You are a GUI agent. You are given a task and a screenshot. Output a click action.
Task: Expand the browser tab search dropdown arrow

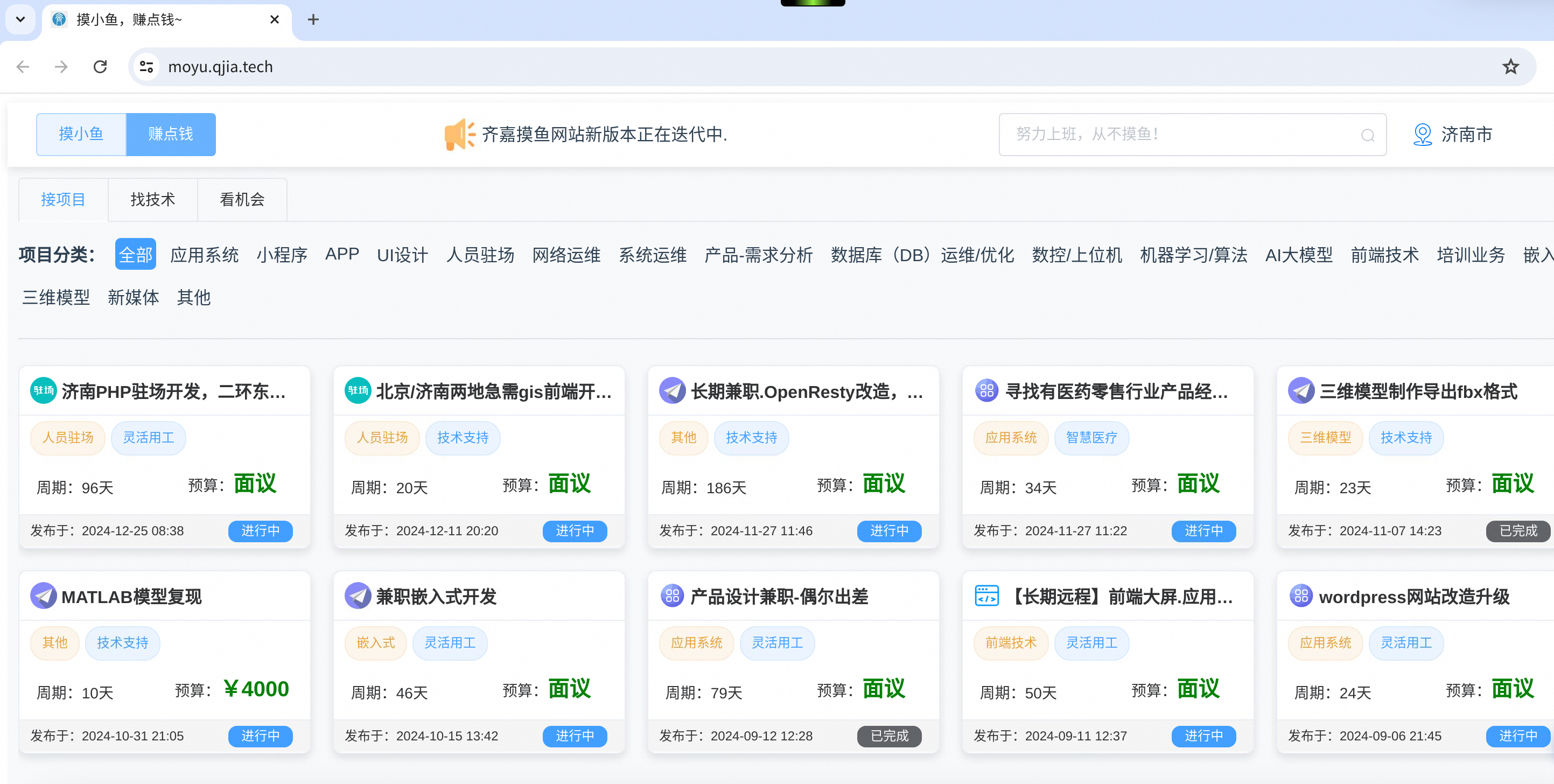[x=20, y=19]
